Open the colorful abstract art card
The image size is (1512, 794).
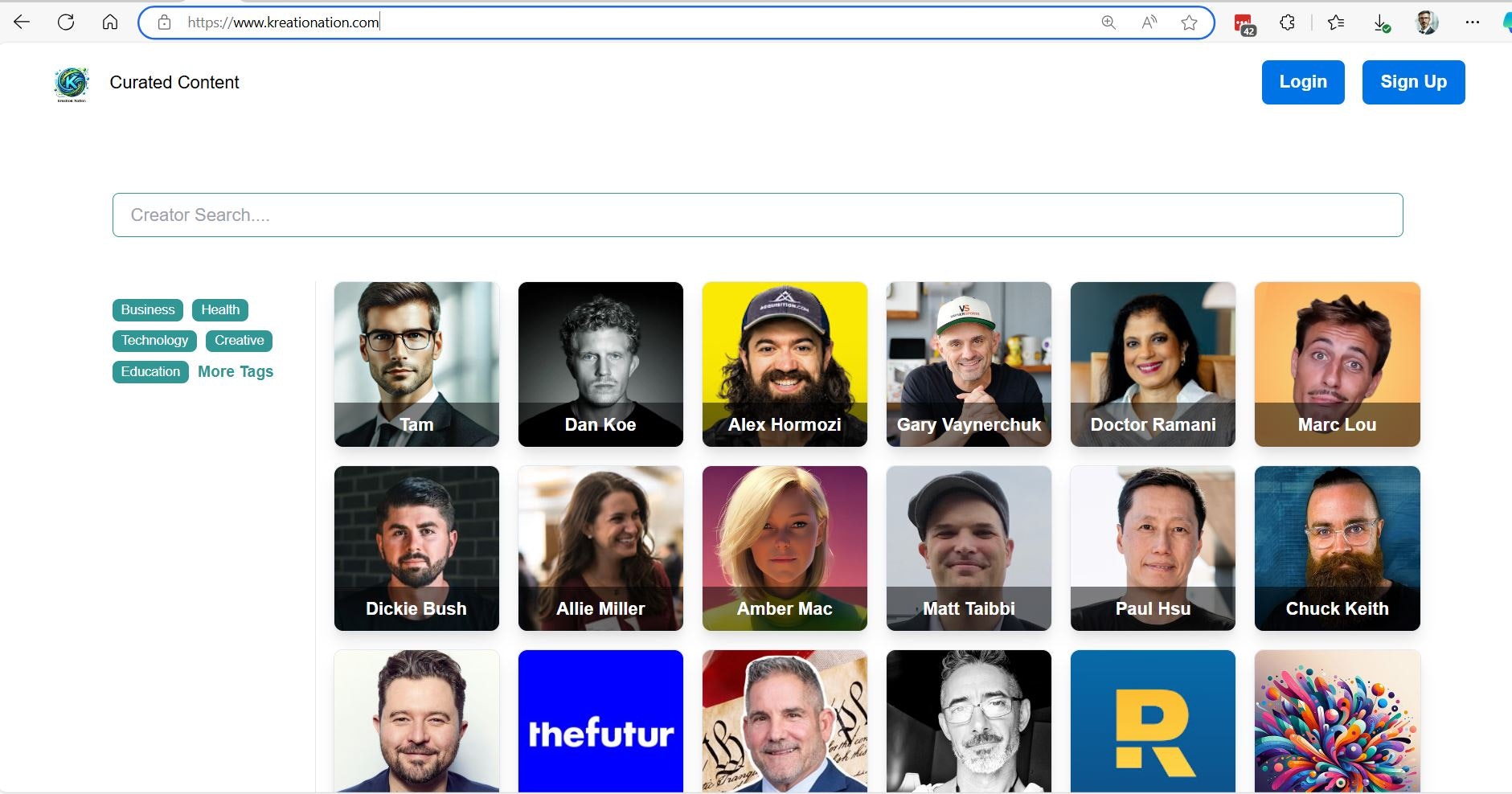click(x=1338, y=721)
